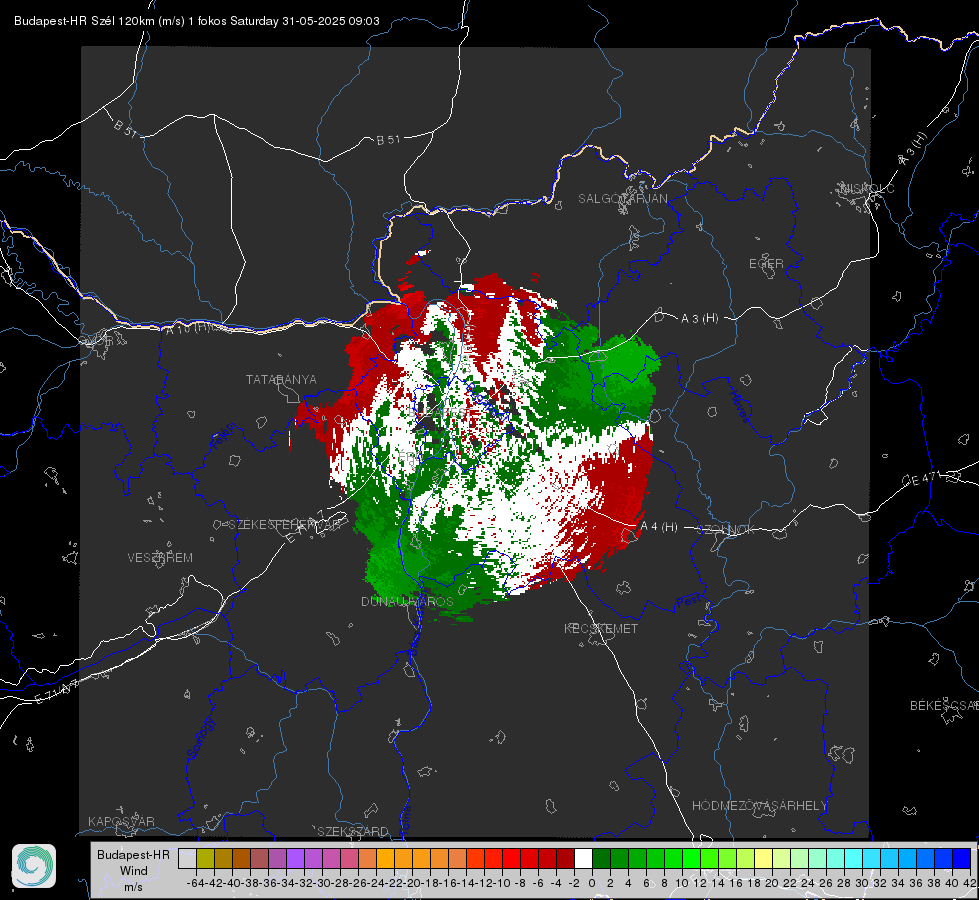Pick the pale yellow legend swatch near 18

click(764, 859)
